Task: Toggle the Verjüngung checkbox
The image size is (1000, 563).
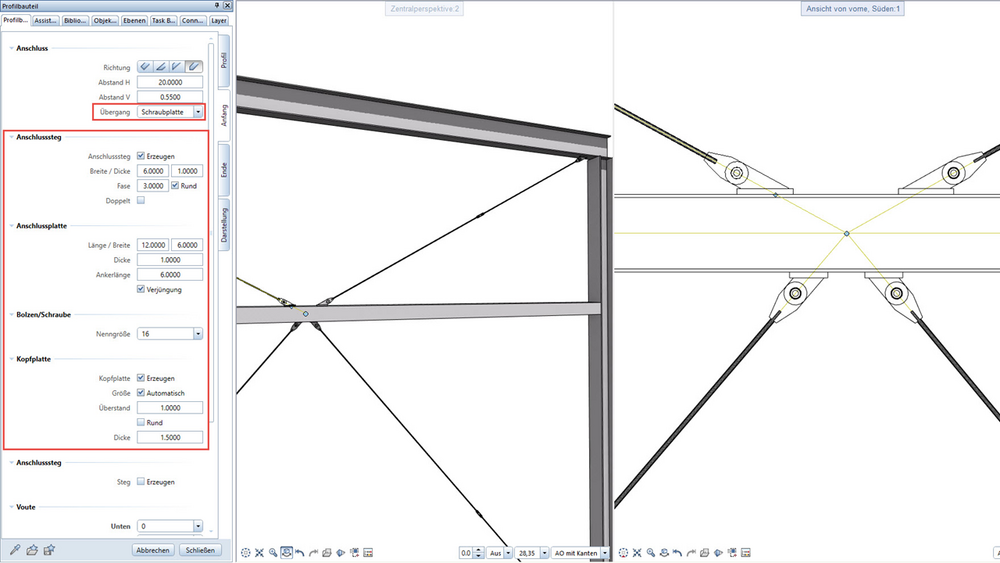Action: [141, 289]
